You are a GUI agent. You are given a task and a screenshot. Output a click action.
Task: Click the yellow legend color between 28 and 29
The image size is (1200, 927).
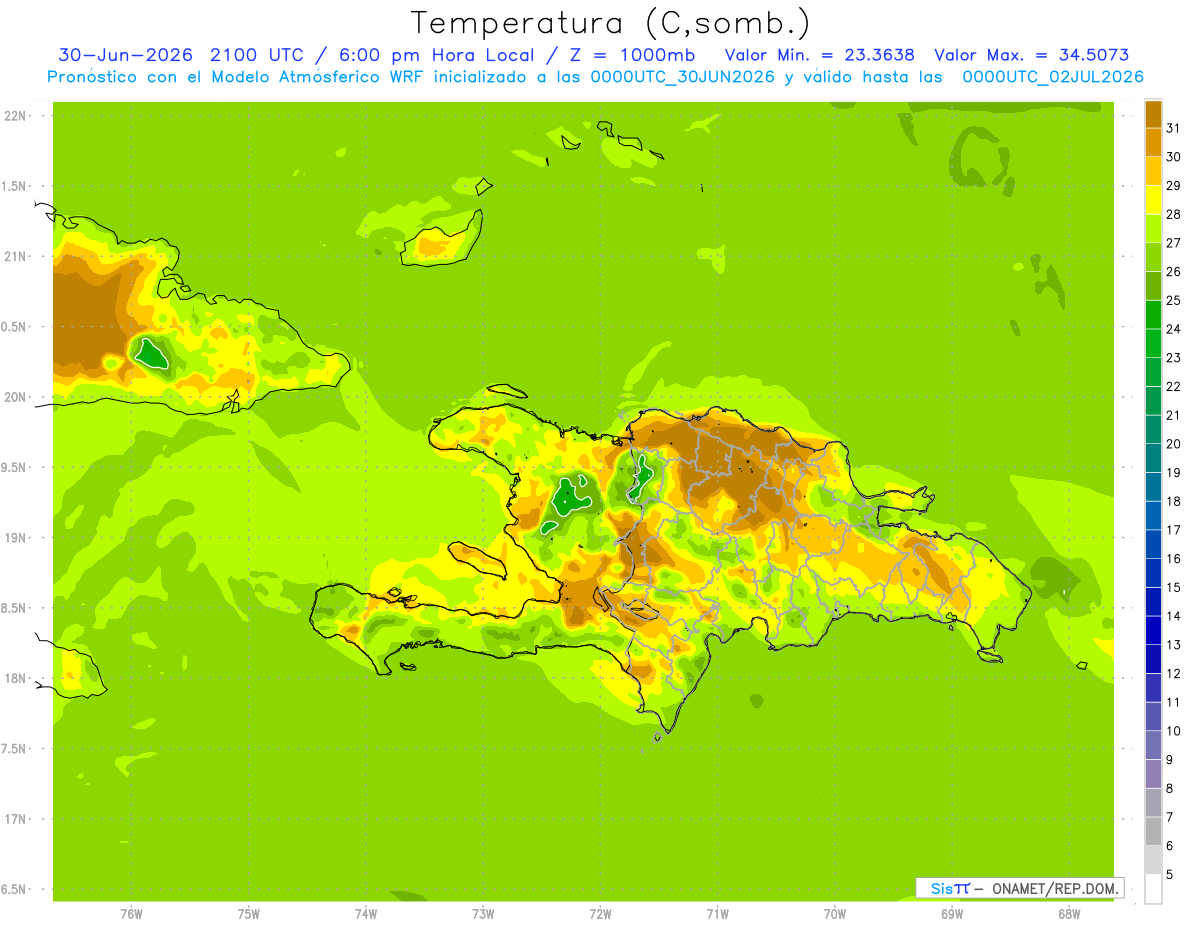tap(1153, 200)
